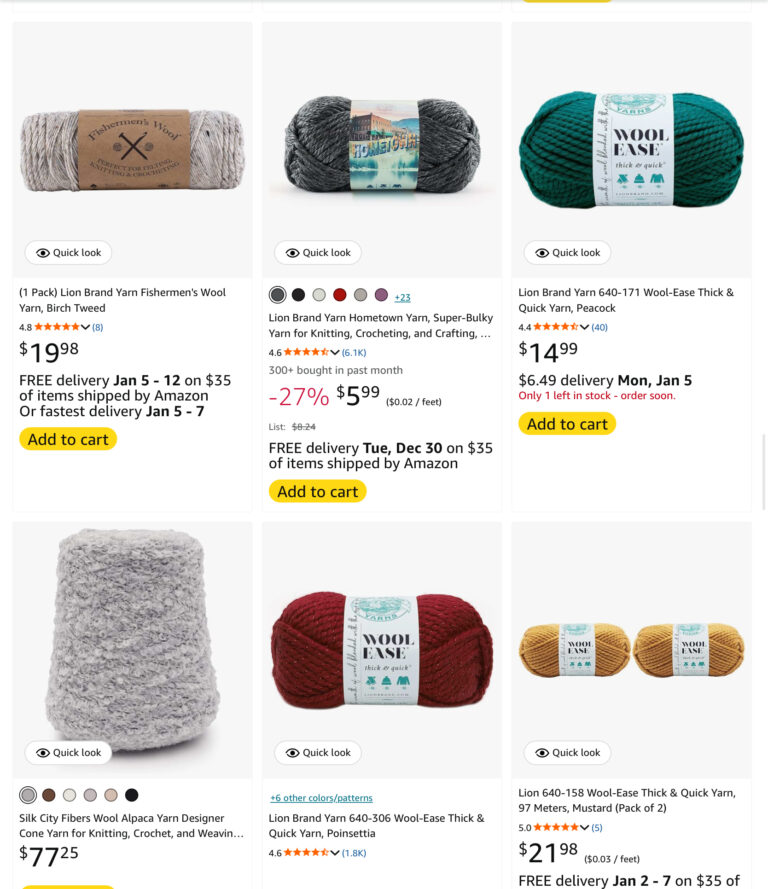Quick look the Fishermen's Wool yarn

67,252
